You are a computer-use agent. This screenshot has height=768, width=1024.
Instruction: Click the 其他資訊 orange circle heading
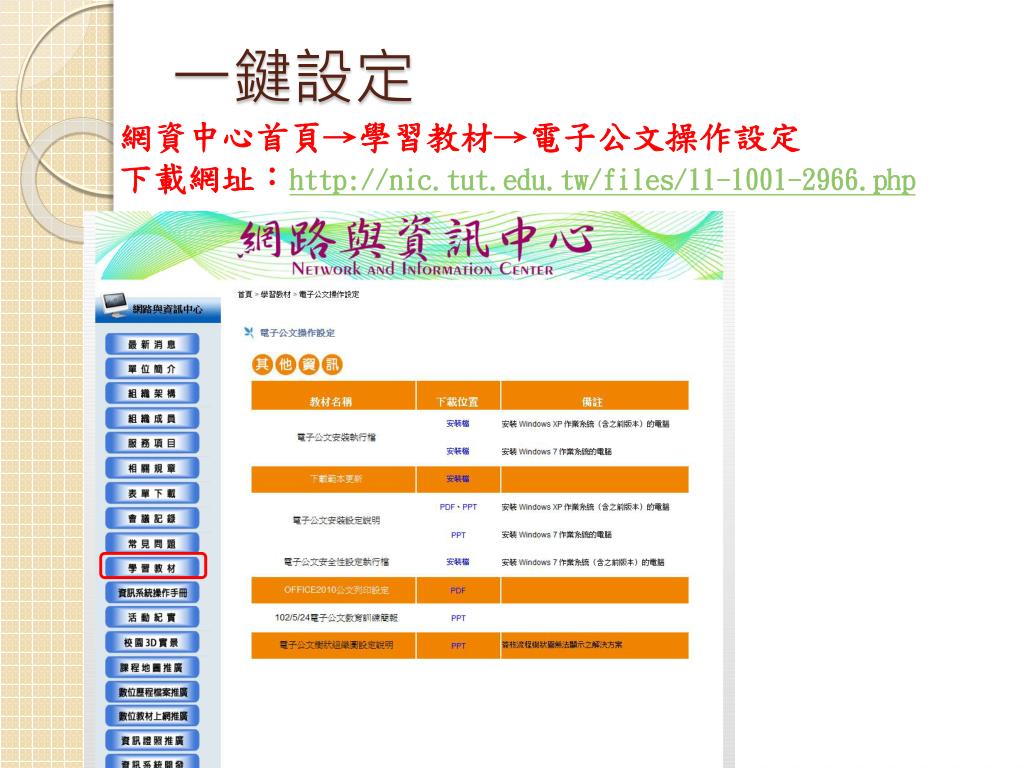tap(297, 364)
